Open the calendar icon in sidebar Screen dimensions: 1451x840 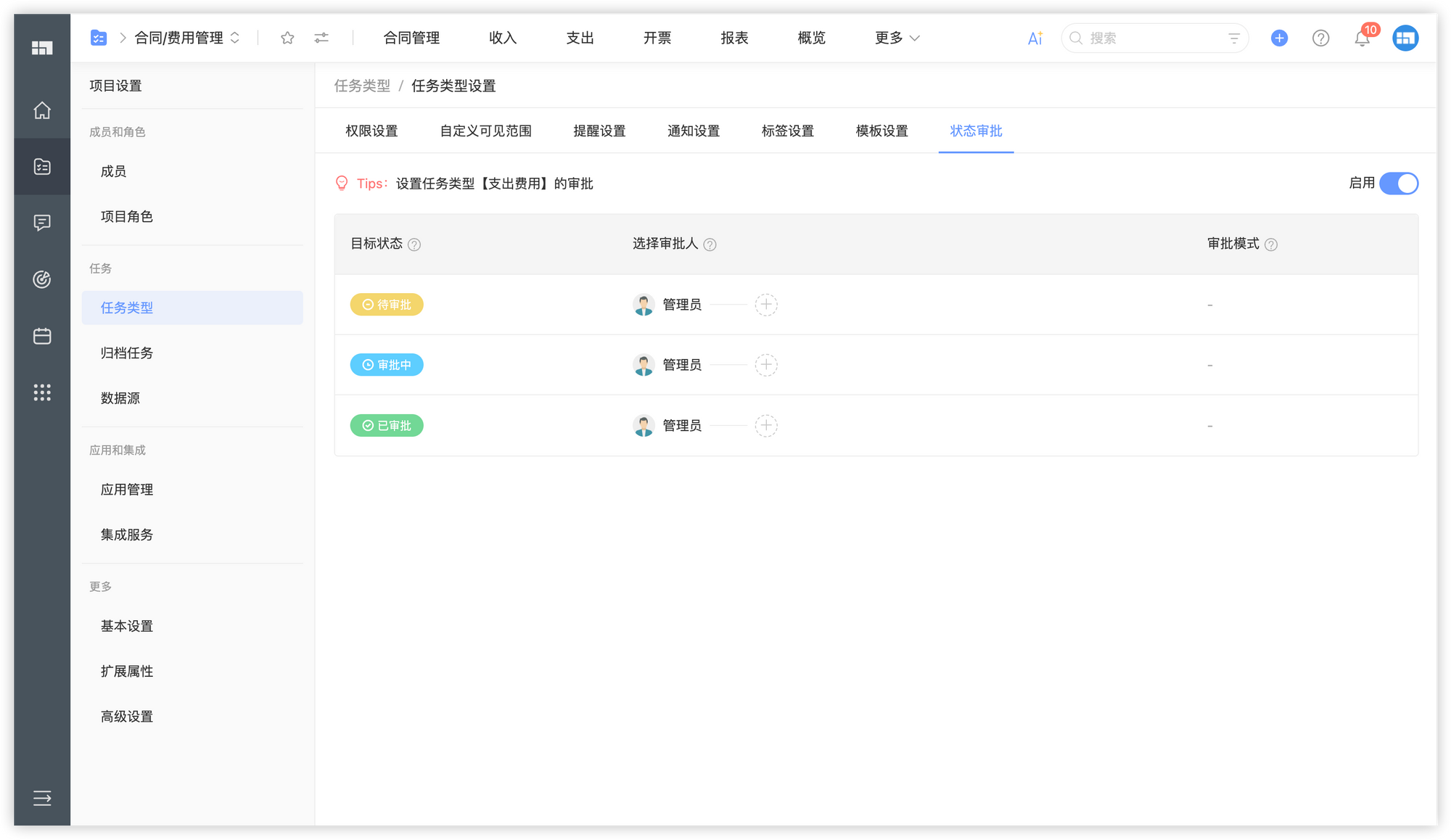coord(42,336)
